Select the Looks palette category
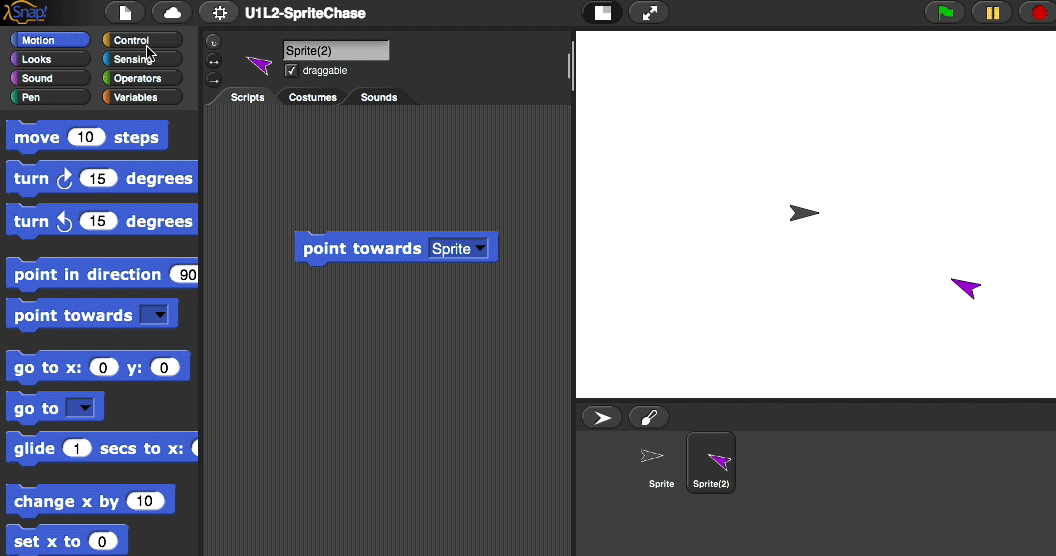The width and height of the screenshot is (1056, 556). [x=51, y=59]
